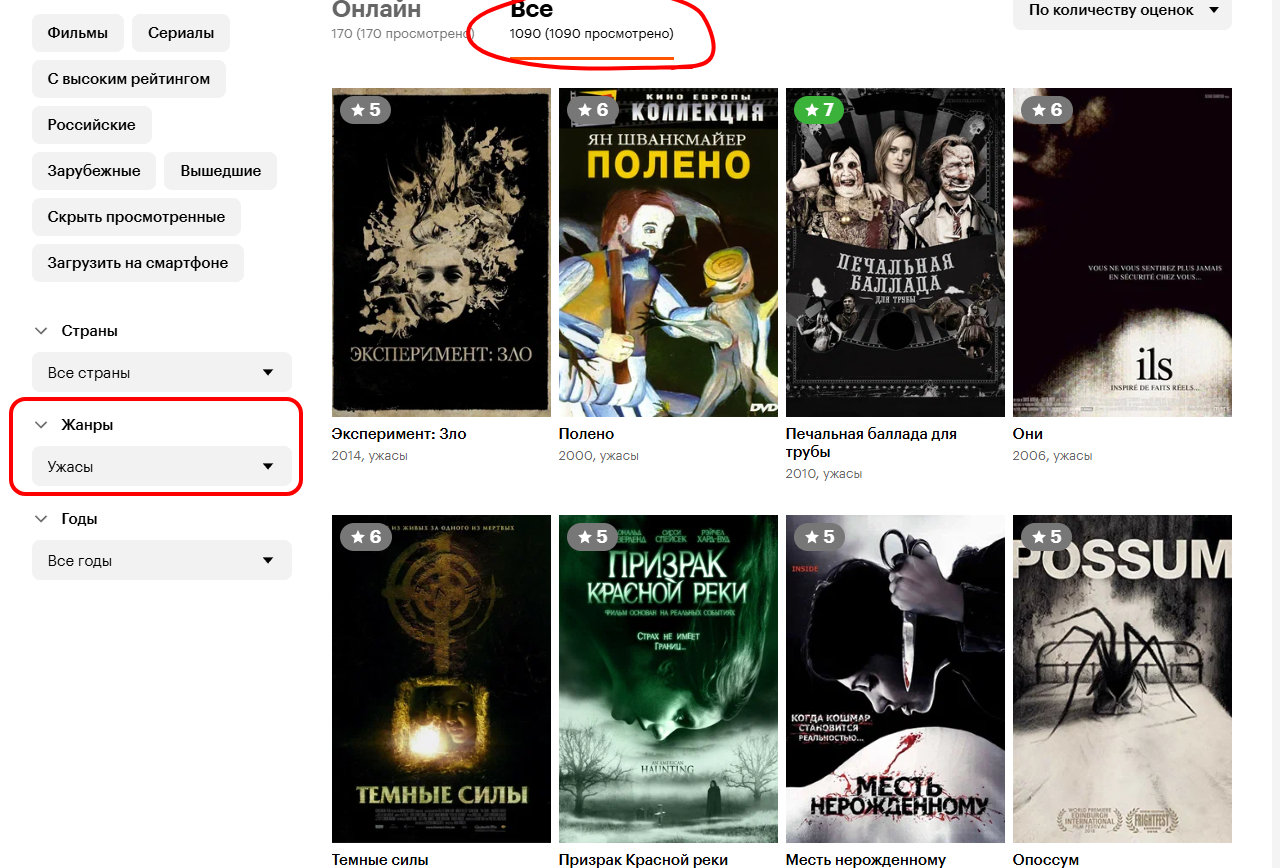Toggle Загрузить на смартфоне filter
The width and height of the screenshot is (1280, 868).
pos(138,263)
